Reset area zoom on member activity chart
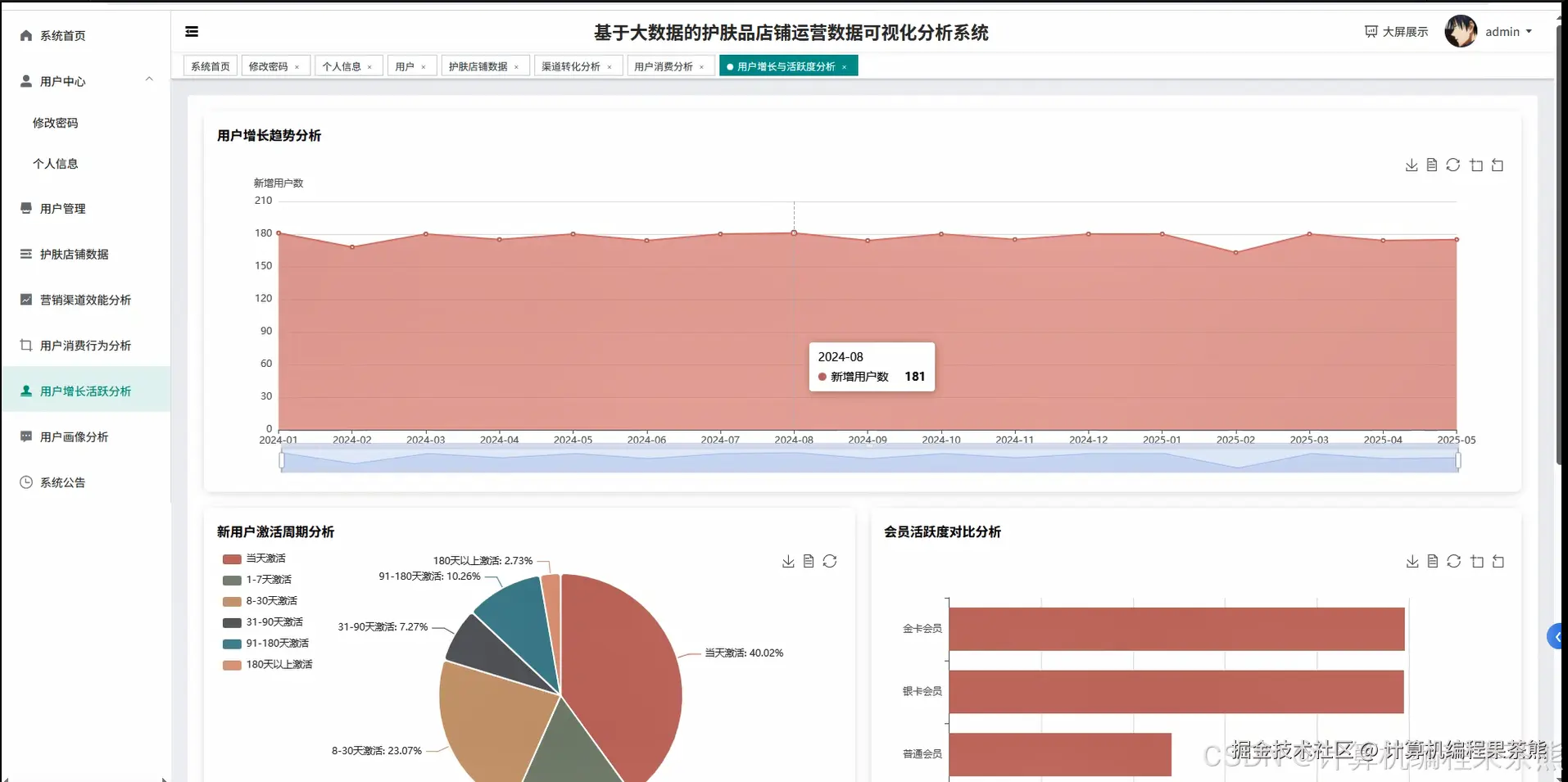The width and height of the screenshot is (1568, 782). [x=1498, y=562]
